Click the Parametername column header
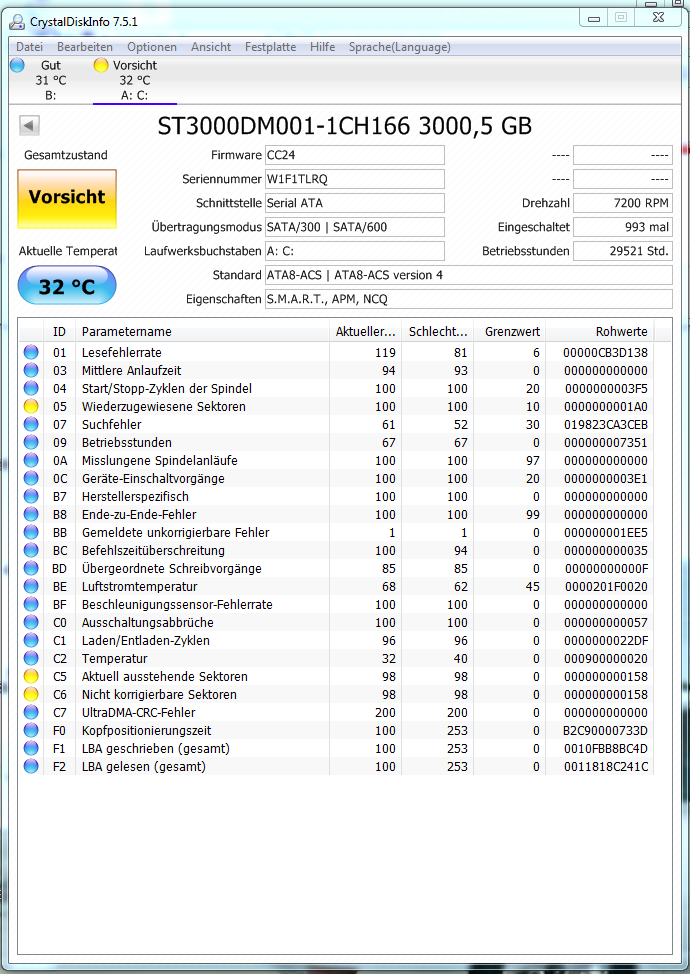The height and width of the screenshot is (974, 690). (202, 332)
